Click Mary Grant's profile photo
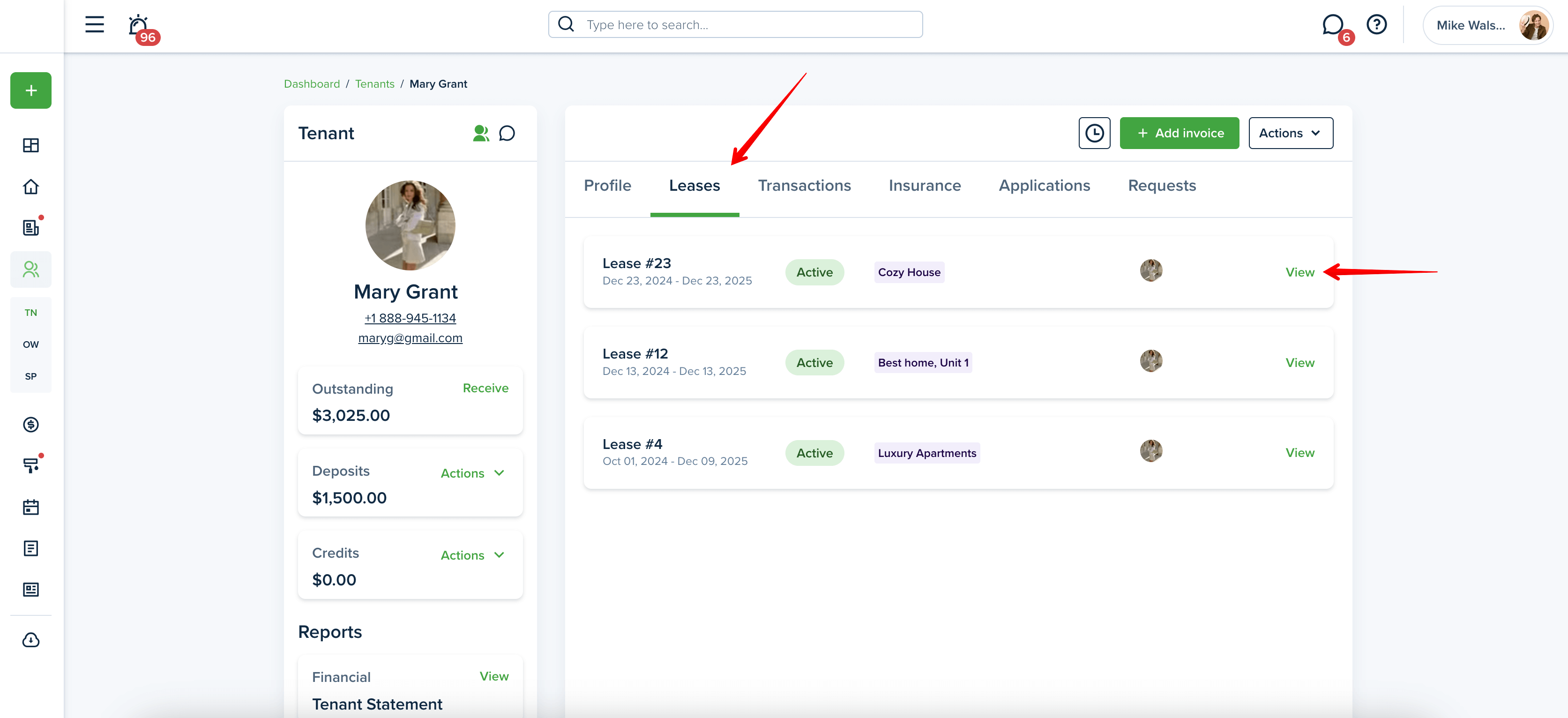 click(410, 225)
